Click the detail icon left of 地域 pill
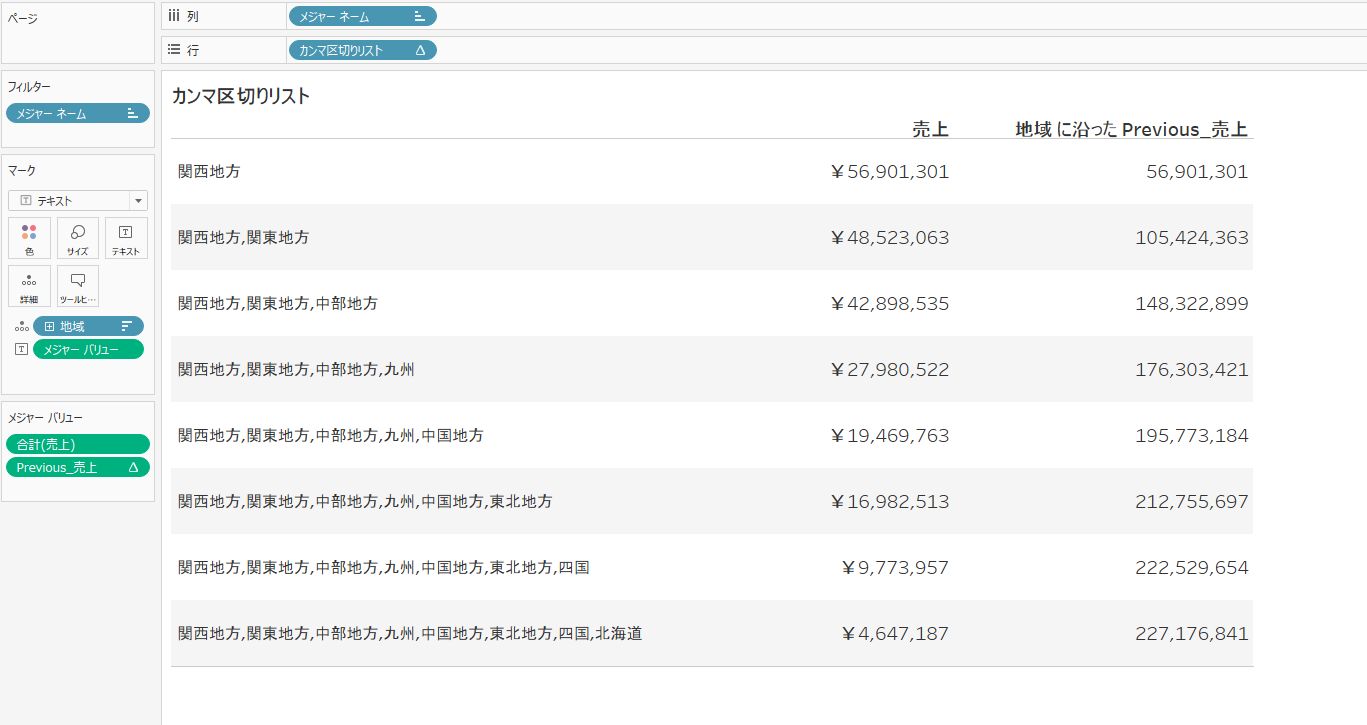 [x=21, y=327]
